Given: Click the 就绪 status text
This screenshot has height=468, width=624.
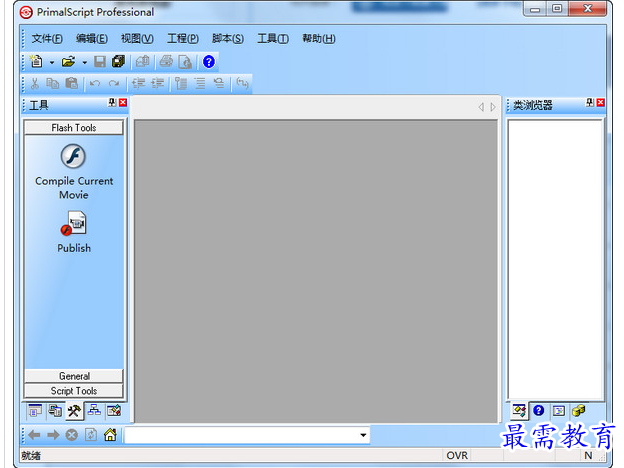Looking at the screenshot, I should (x=31, y=455).
